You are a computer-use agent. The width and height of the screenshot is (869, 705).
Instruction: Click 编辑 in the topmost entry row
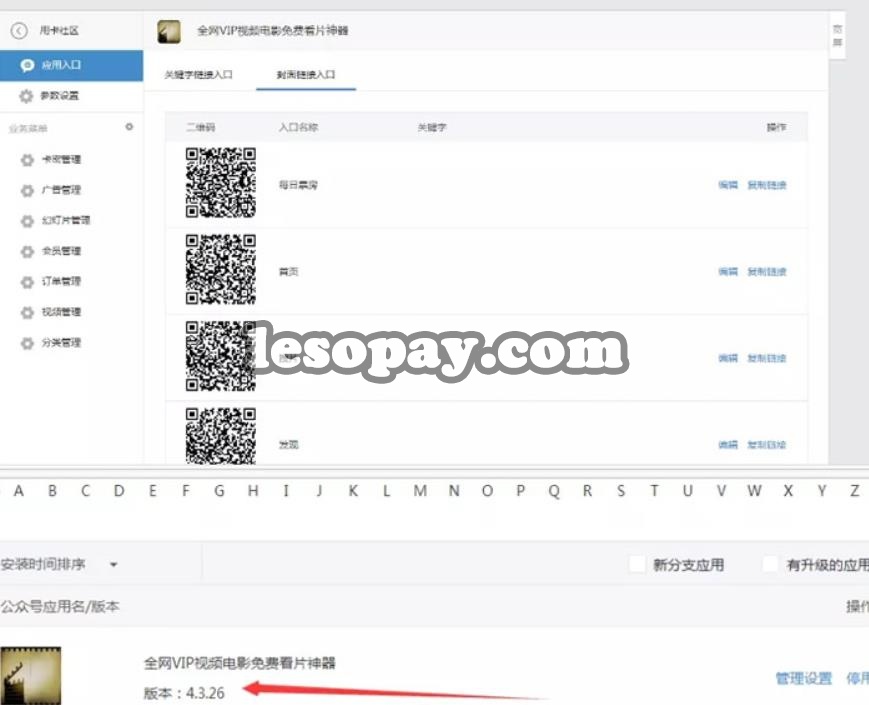[x=728, y=185]
